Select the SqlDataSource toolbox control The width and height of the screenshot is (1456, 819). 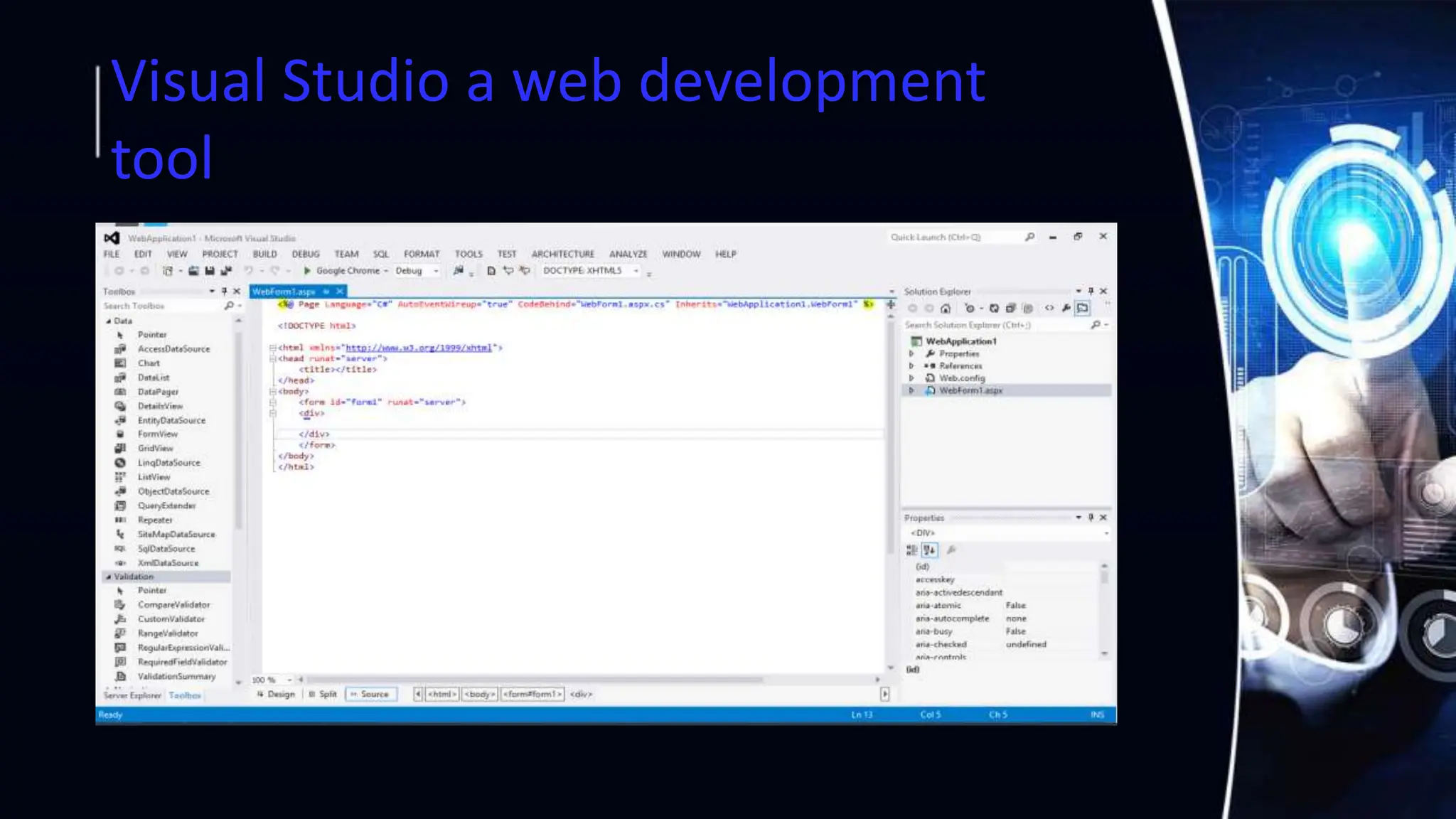[166, 549]
